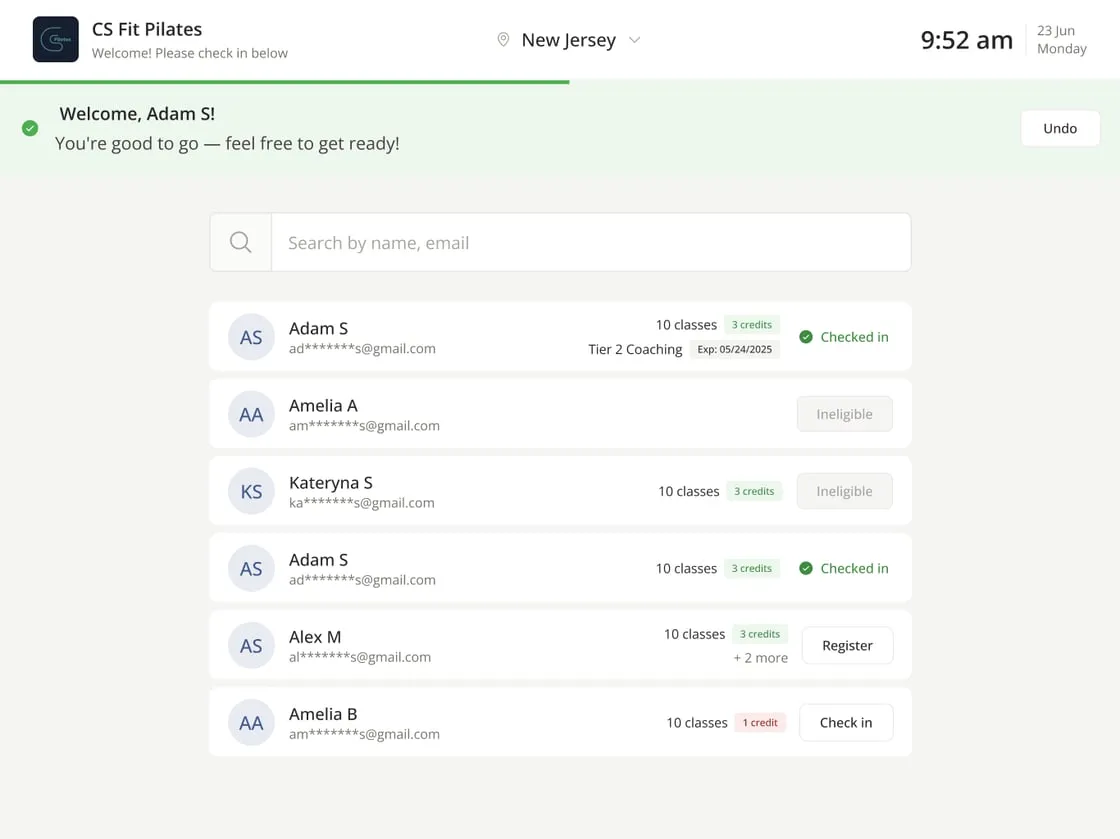Expand Alex M's '+ 2 more' memberships
The image size is (1120, 839).
pyautogui.click(x=760, y=658)
